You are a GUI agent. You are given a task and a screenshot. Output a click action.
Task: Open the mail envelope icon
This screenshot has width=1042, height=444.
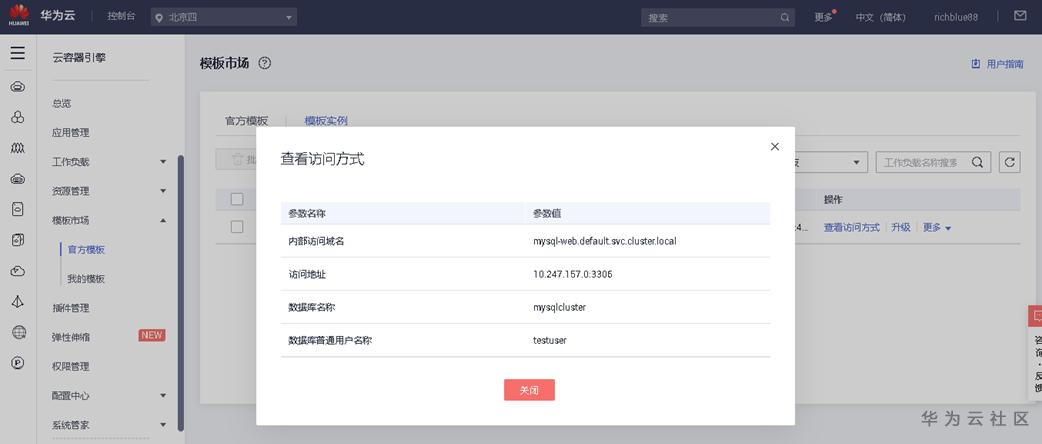pos(1020,16)
